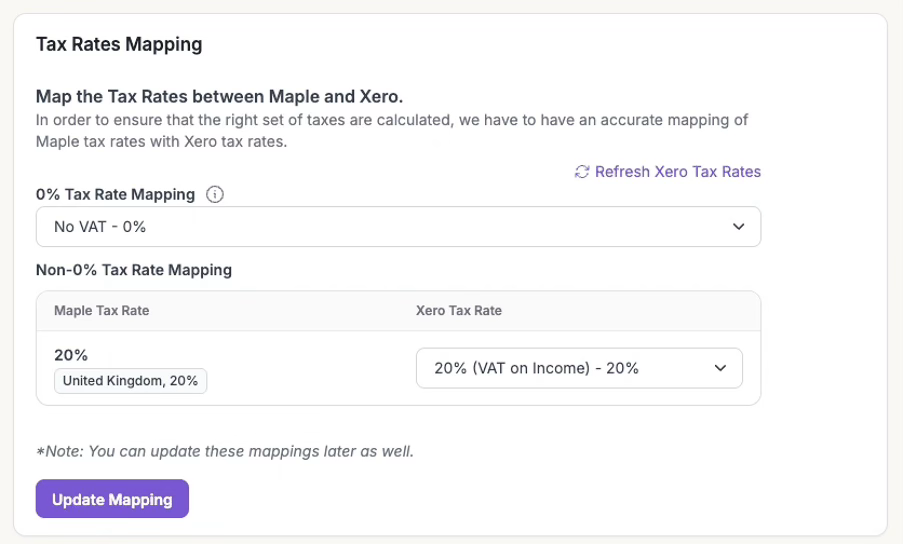
Task: Click the Refresh Xero Tax Rates link
Action: click(x=677, y=172)
